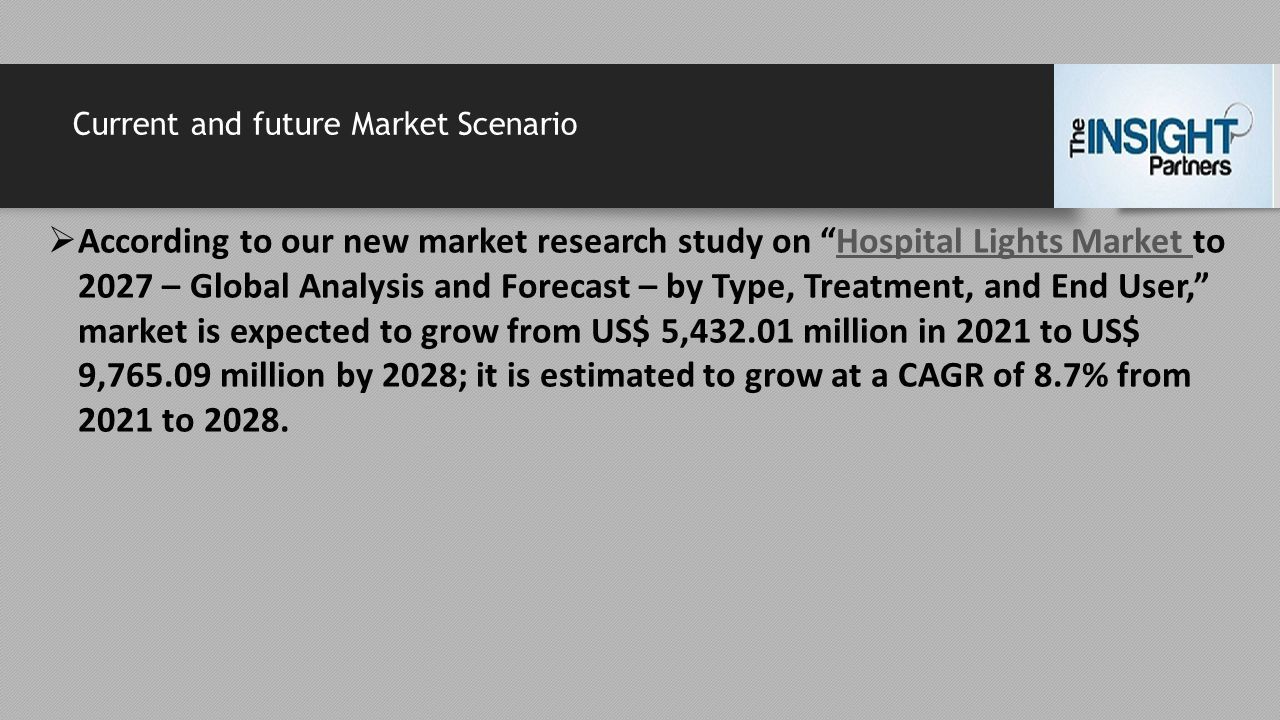Click The Insight Partners logo
The width and height of the screenshot is (1280, 720).
1163,136
